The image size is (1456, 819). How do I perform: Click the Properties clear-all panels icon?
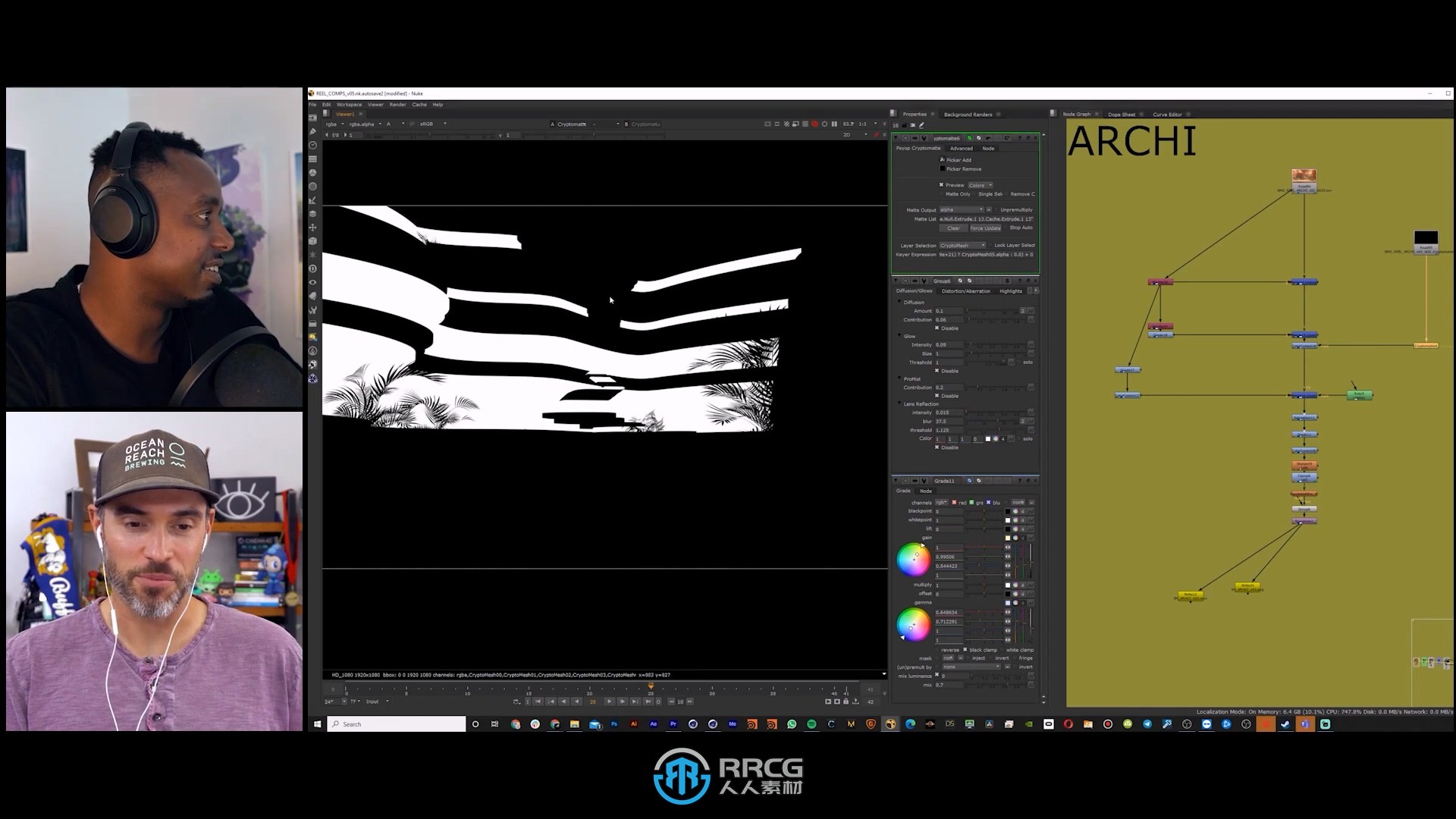(x=912, y=126)
